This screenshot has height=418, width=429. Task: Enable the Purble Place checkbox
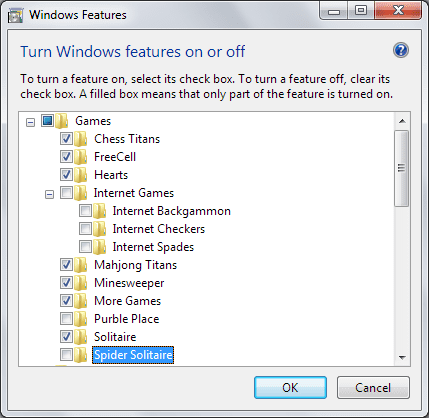[x=66, y=318]
